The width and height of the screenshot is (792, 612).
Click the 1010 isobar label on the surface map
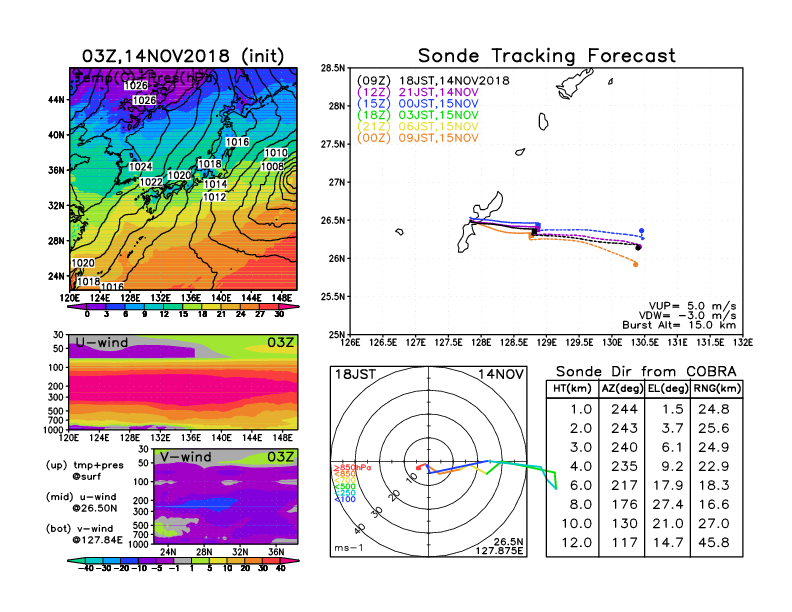[276, 152]
